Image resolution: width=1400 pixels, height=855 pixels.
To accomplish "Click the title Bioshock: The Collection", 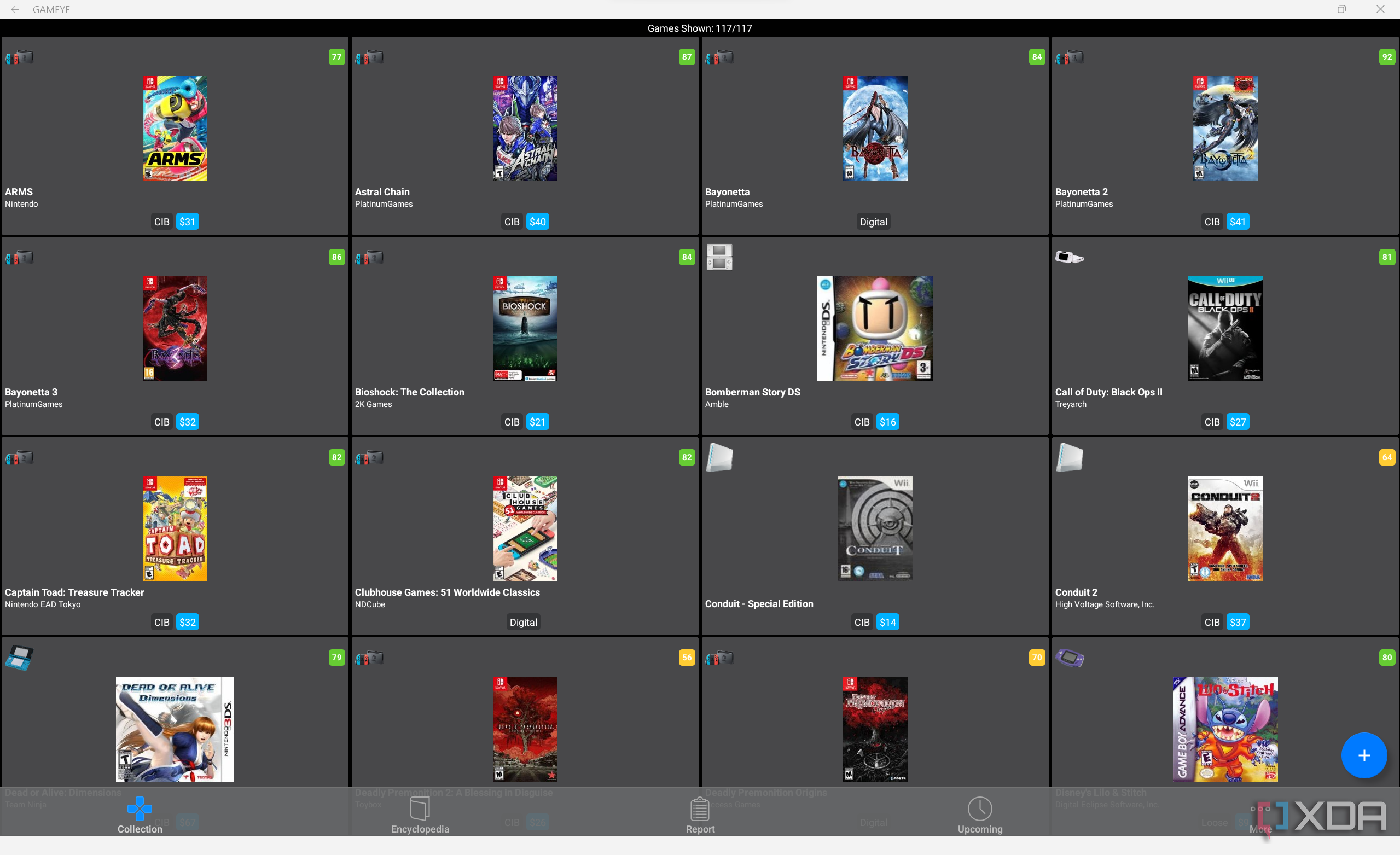I will [x=410, y=392].
